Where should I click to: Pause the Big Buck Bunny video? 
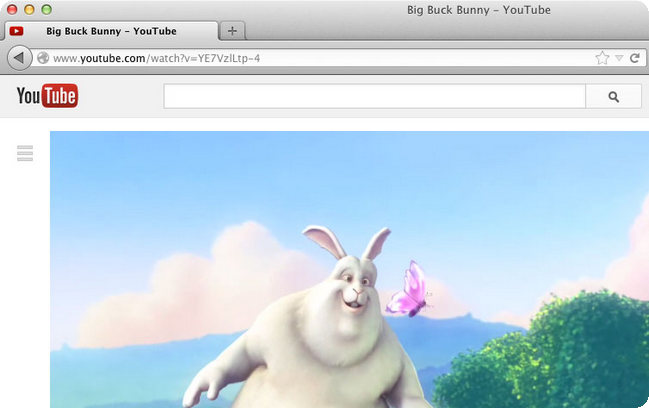coord(349,270)
